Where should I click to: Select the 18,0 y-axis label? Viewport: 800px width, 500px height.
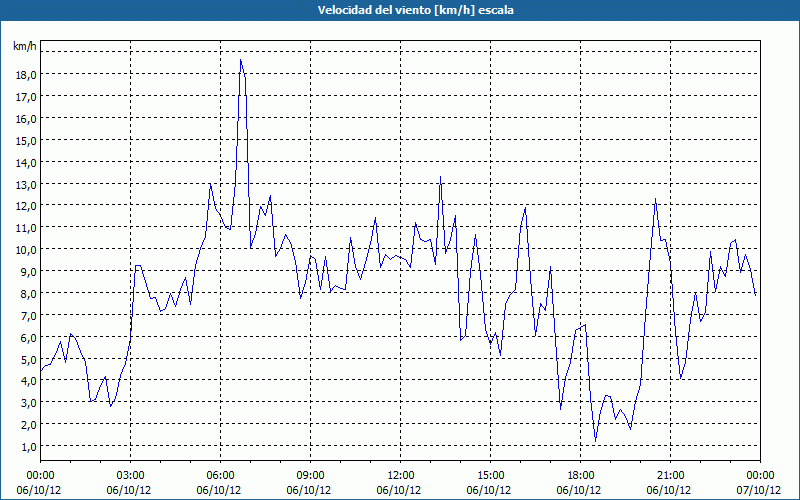[26, 75]
